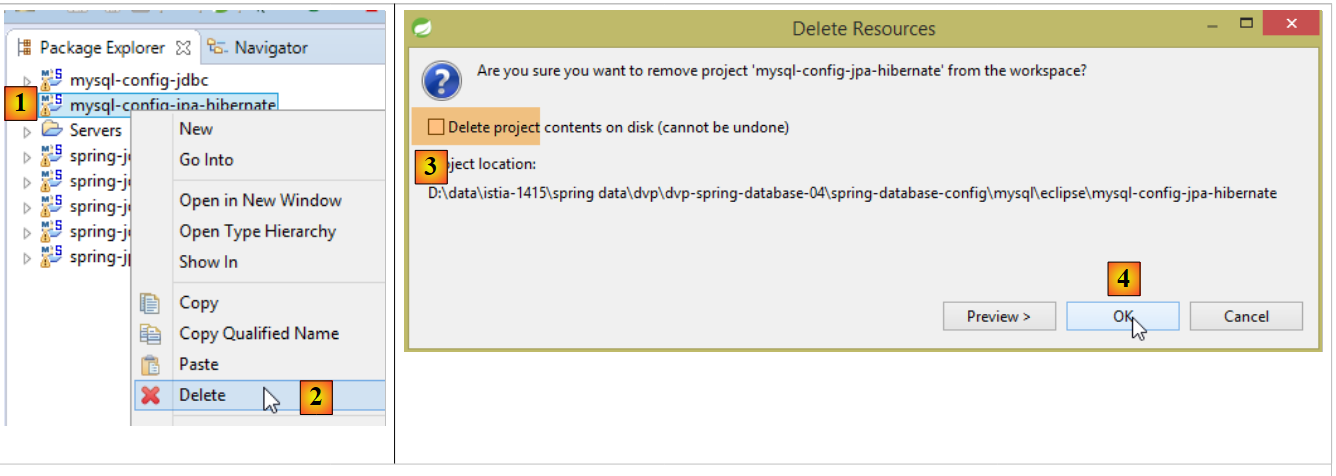The height and width of the screenshot is (476, 1336).
Task: Select the mysql-config-jpa-hibernate project
Action: (x=173, y=105)
